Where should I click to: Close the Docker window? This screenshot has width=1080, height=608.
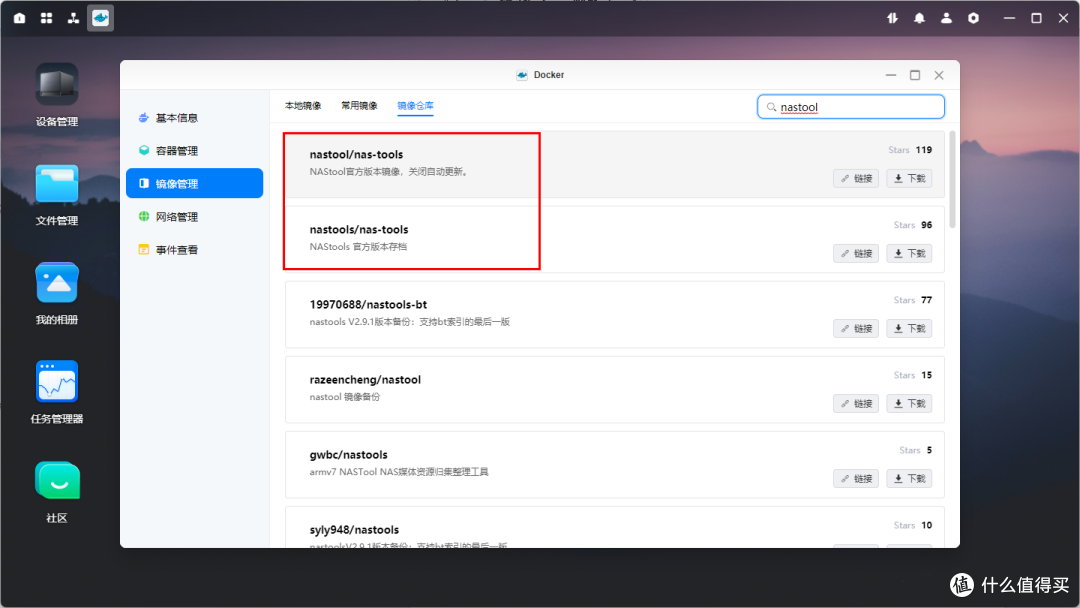pyautogui.click(x=939, y=75)
